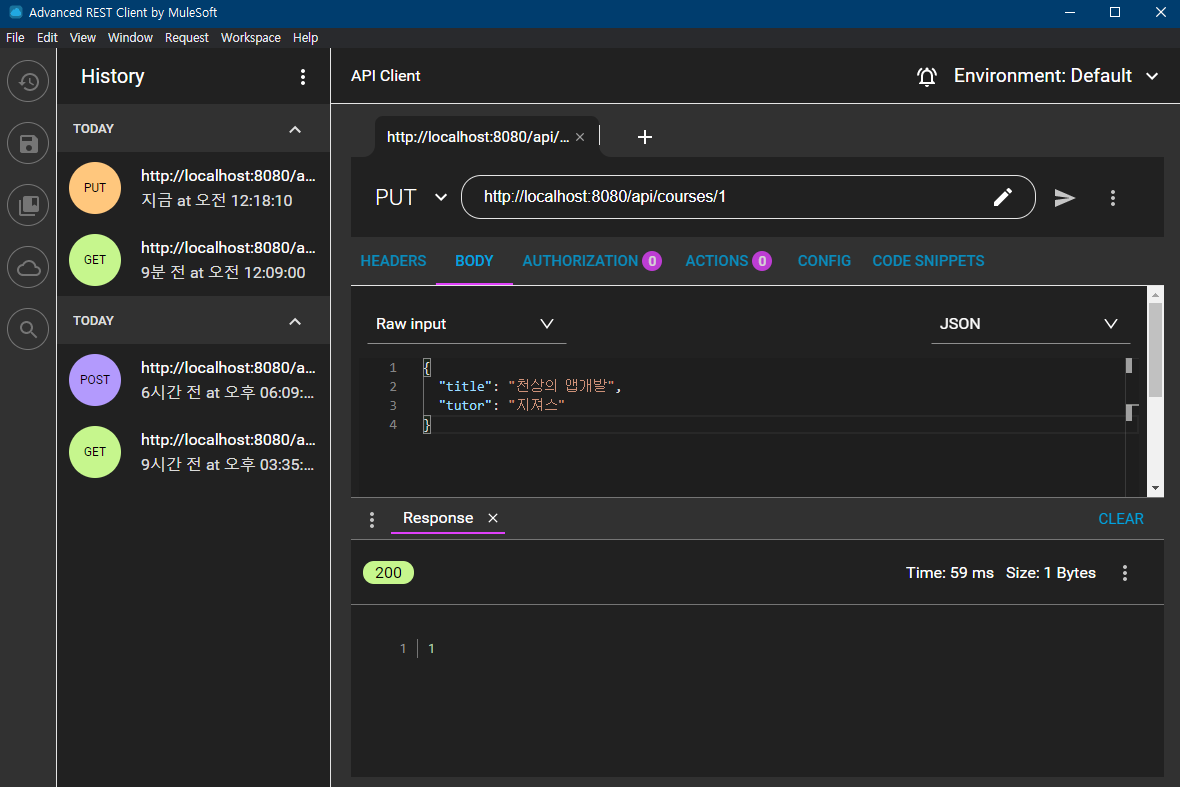Collapse the second TODAY history group
The image size is (1180, 787).
coord(295,321)
